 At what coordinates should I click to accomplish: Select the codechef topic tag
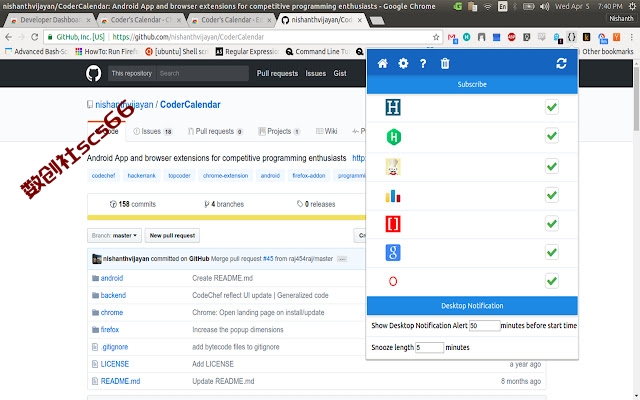103,176
